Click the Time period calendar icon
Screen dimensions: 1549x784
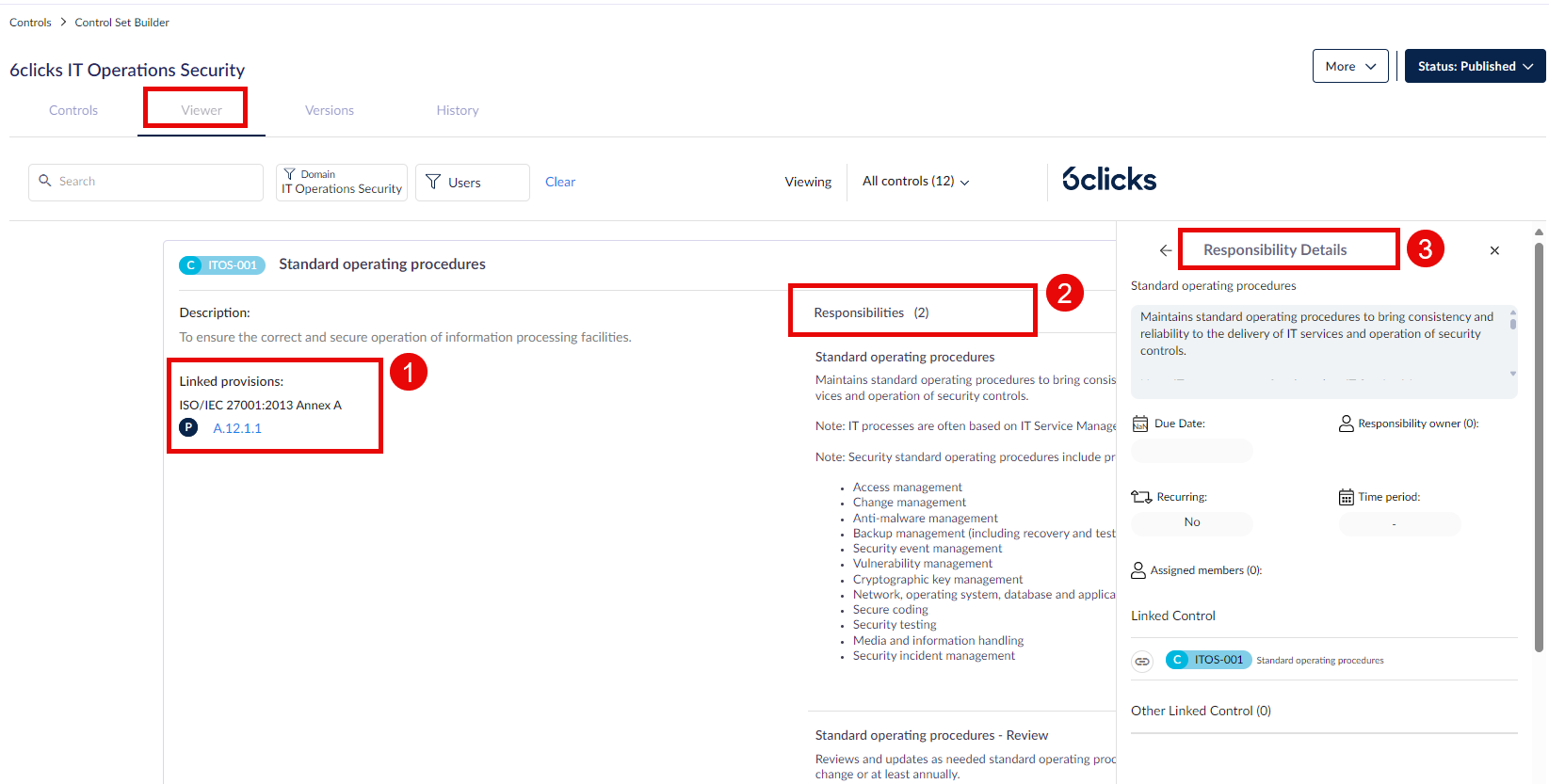(x=1347, y=497)
